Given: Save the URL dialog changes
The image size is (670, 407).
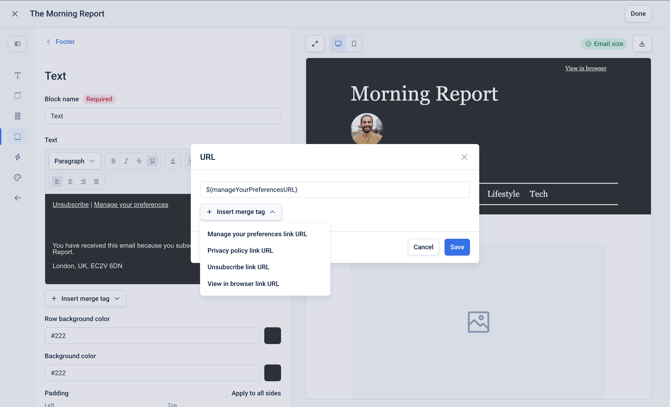Looking at the screenshot, I should coord(457,247).
